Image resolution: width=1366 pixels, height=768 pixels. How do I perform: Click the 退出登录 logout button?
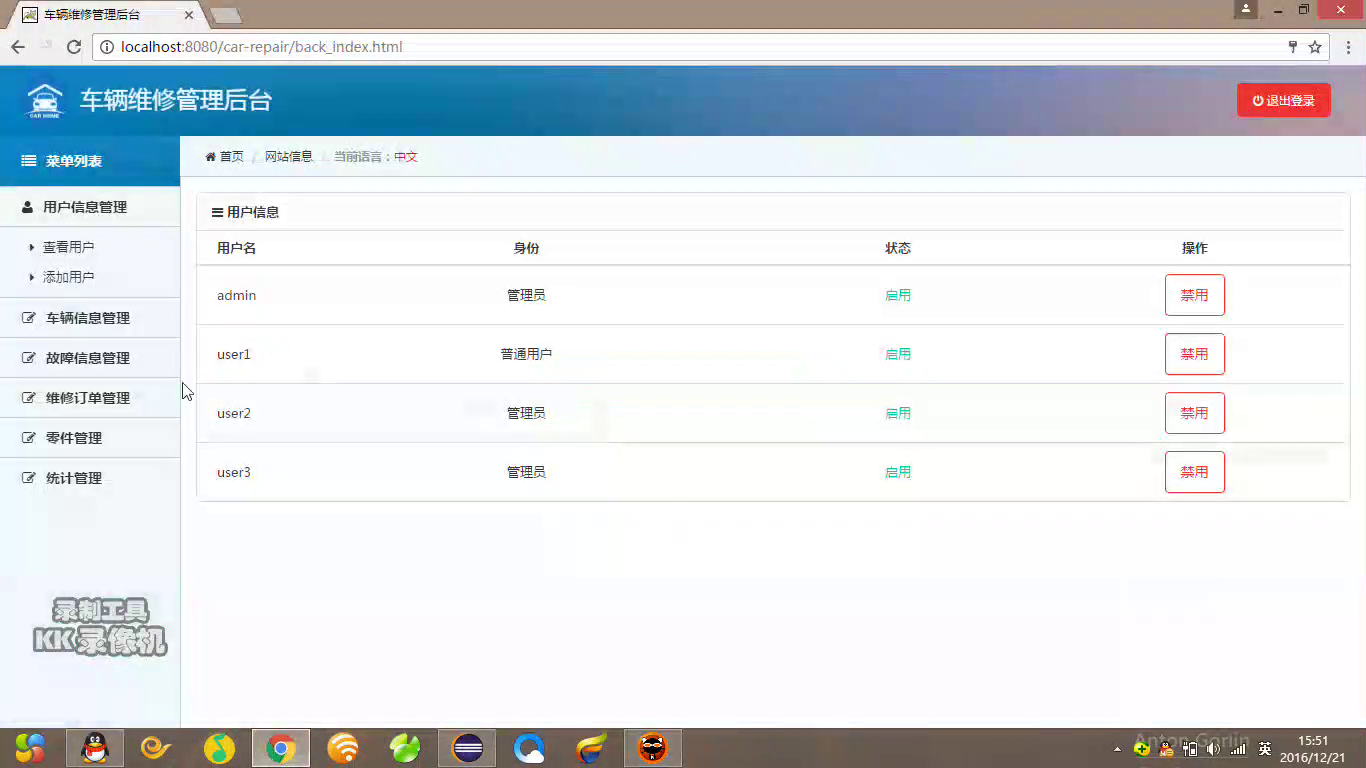tap(1284, 100)
